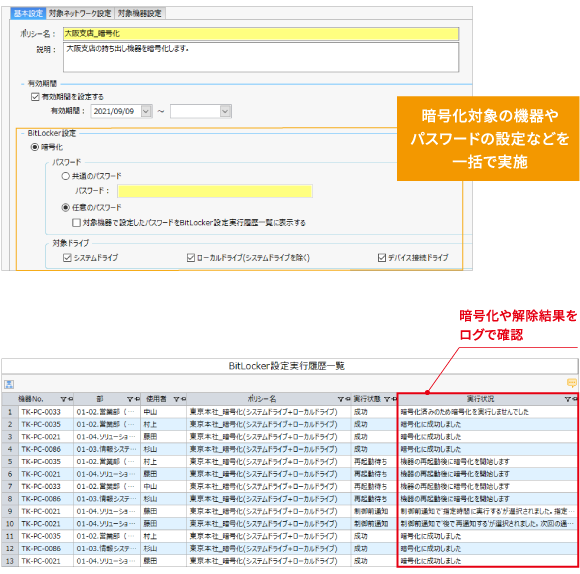Sort by the 使用者 column header
The height and width of the screenshot is (574, 580).
tap(156, 399)
